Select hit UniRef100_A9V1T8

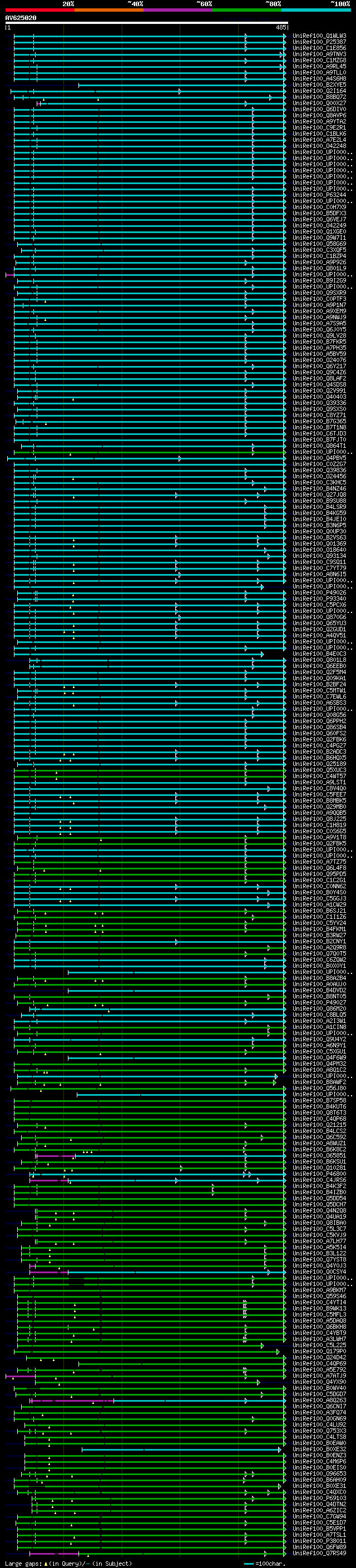point(319,837)
